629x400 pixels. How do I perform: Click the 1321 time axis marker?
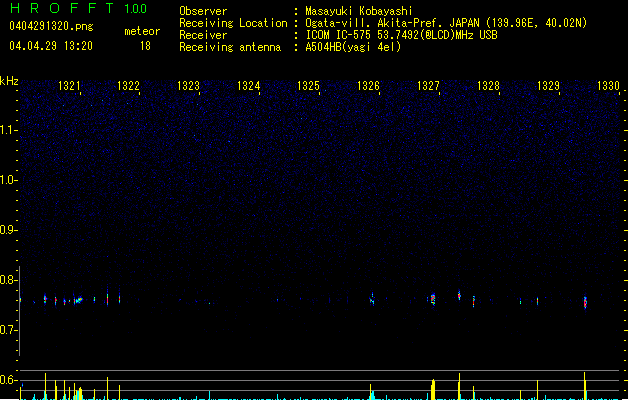(69, 85)
